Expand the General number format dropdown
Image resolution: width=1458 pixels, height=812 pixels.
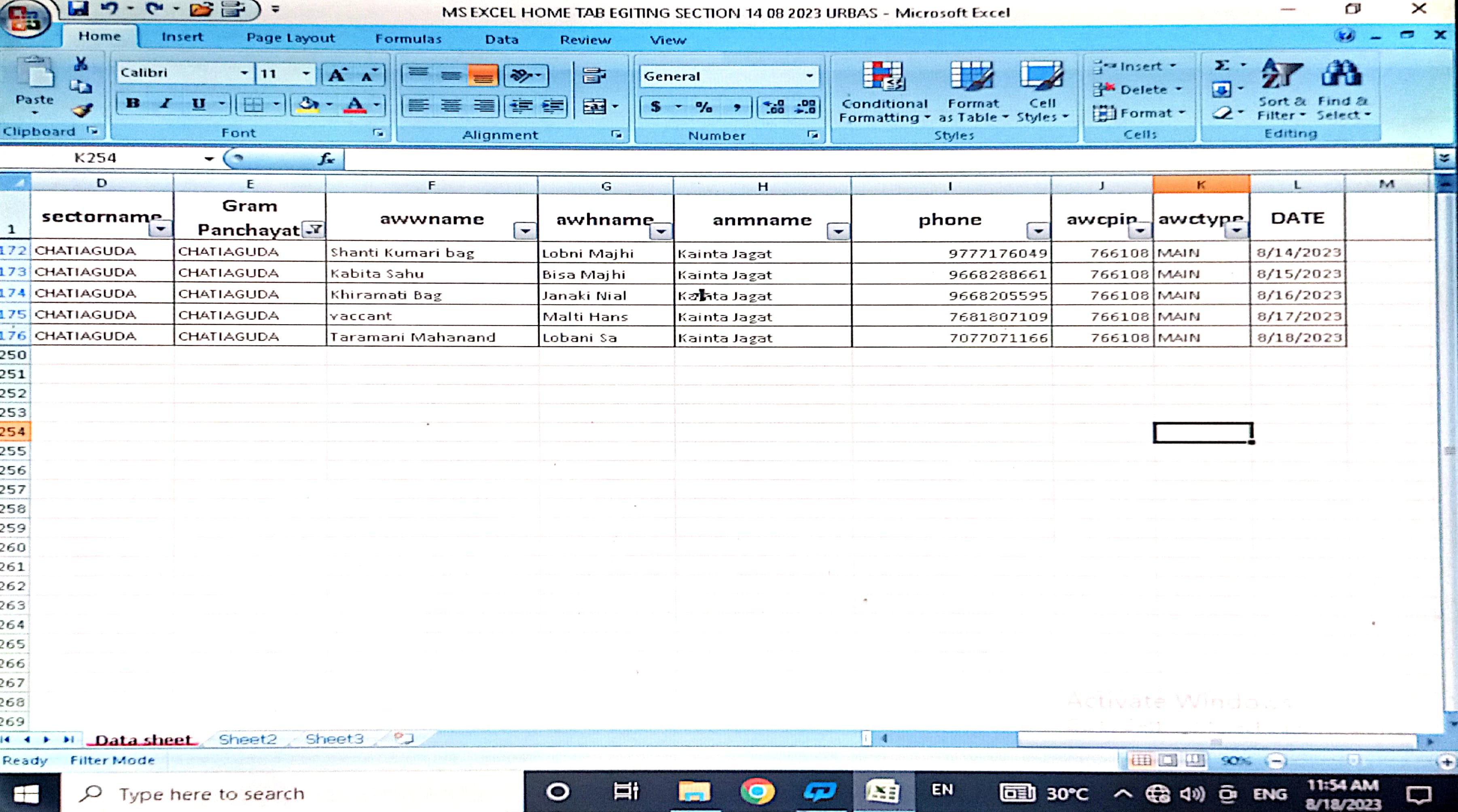(810, 76)
